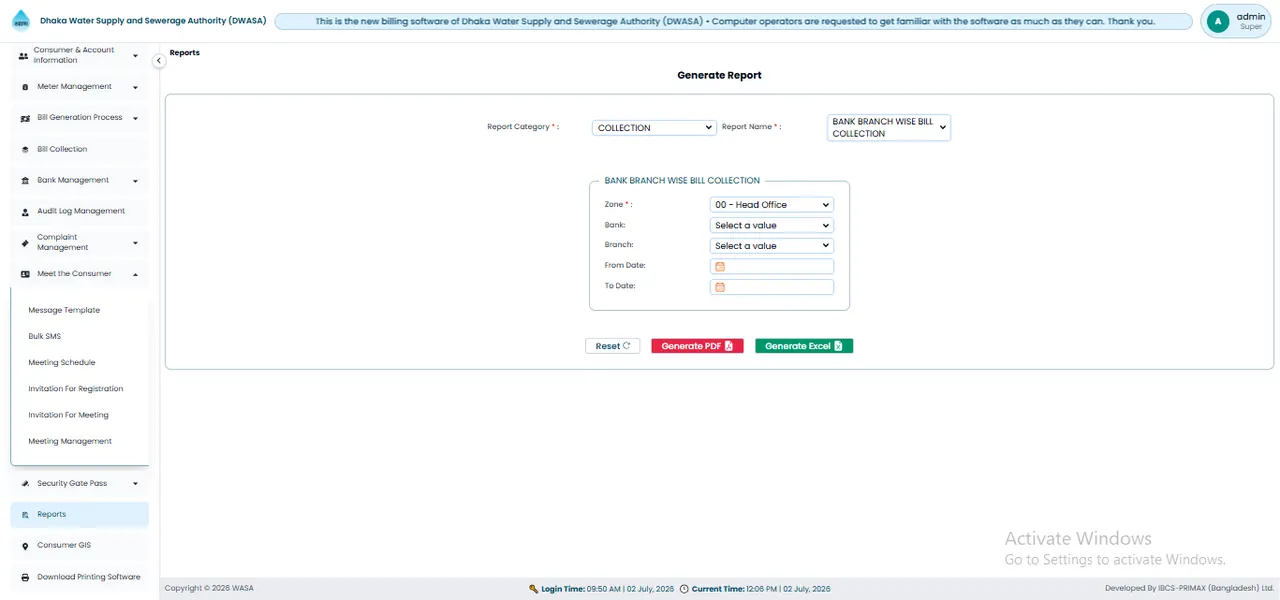Open the From Date calendar icon
Image resolution: width=1280 pixels, height=600 pixels.
pyautogui.click(x=719, y=266)
